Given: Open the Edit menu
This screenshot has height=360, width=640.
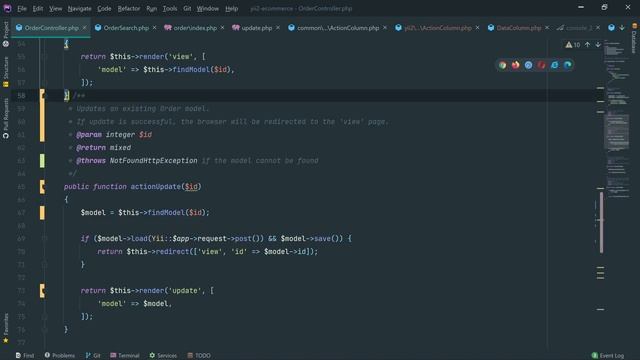Looking at the screenshot, I should tap(38, 9).
